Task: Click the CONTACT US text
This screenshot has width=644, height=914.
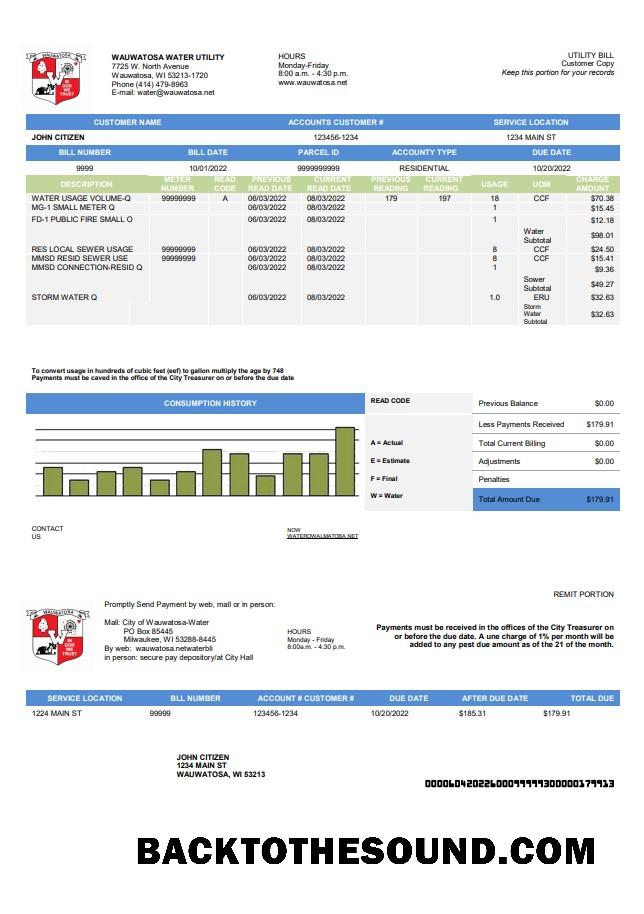Action: [x=47, y=533]
